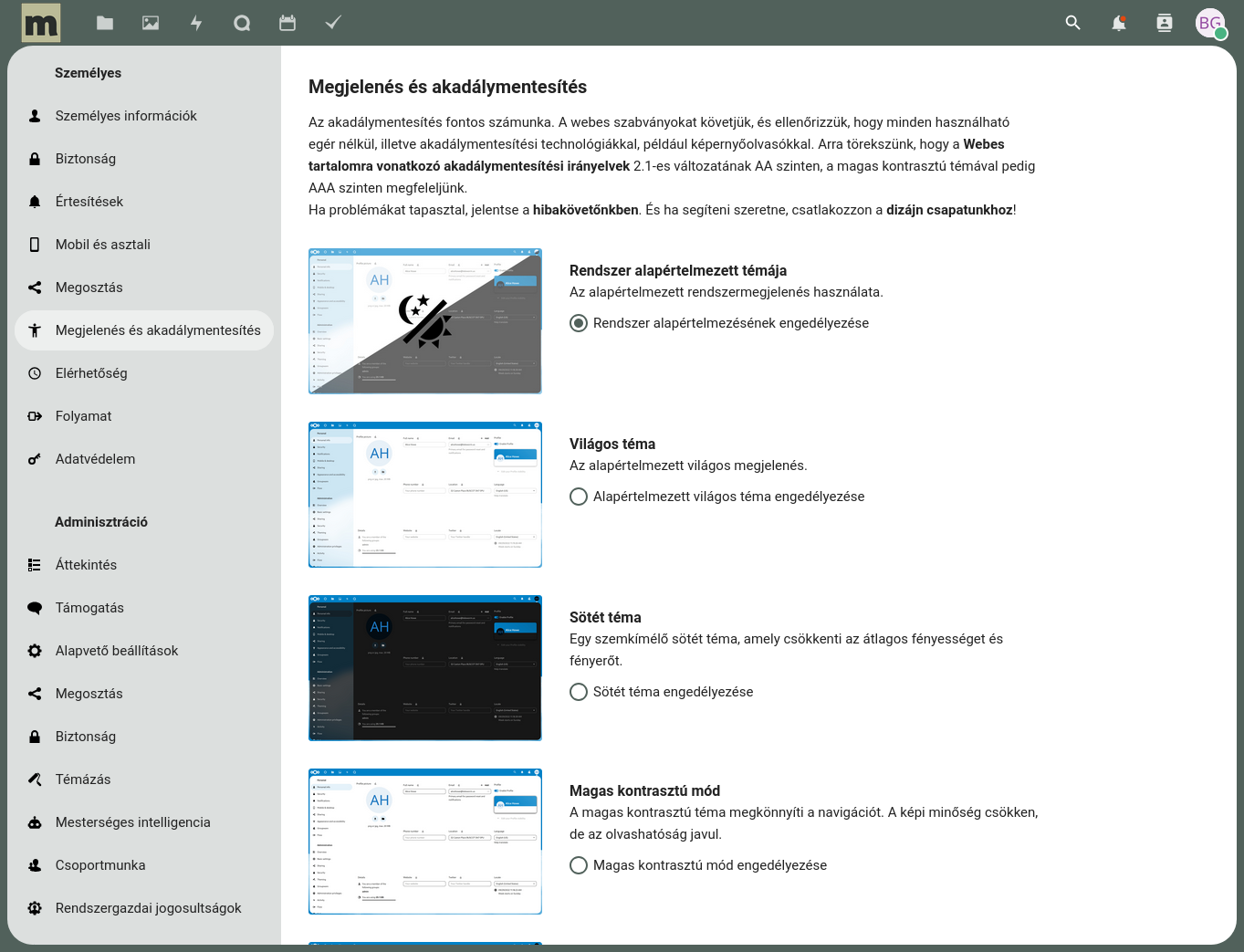
Task: Enable Magas kontrasztú mód engedélyezése option
Action: (579, 865)
